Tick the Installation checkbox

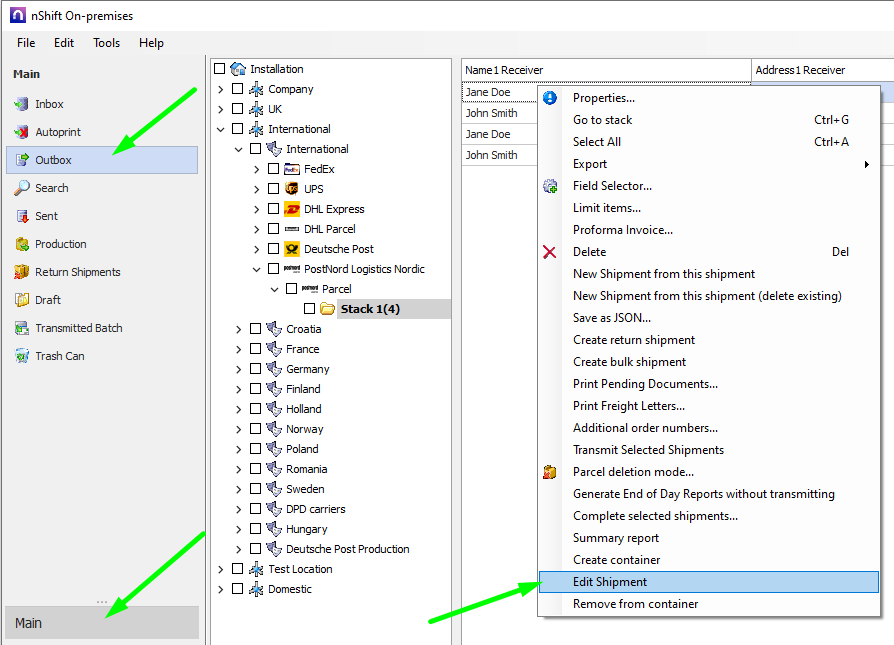pyautogui.click(x=220, y=69)
